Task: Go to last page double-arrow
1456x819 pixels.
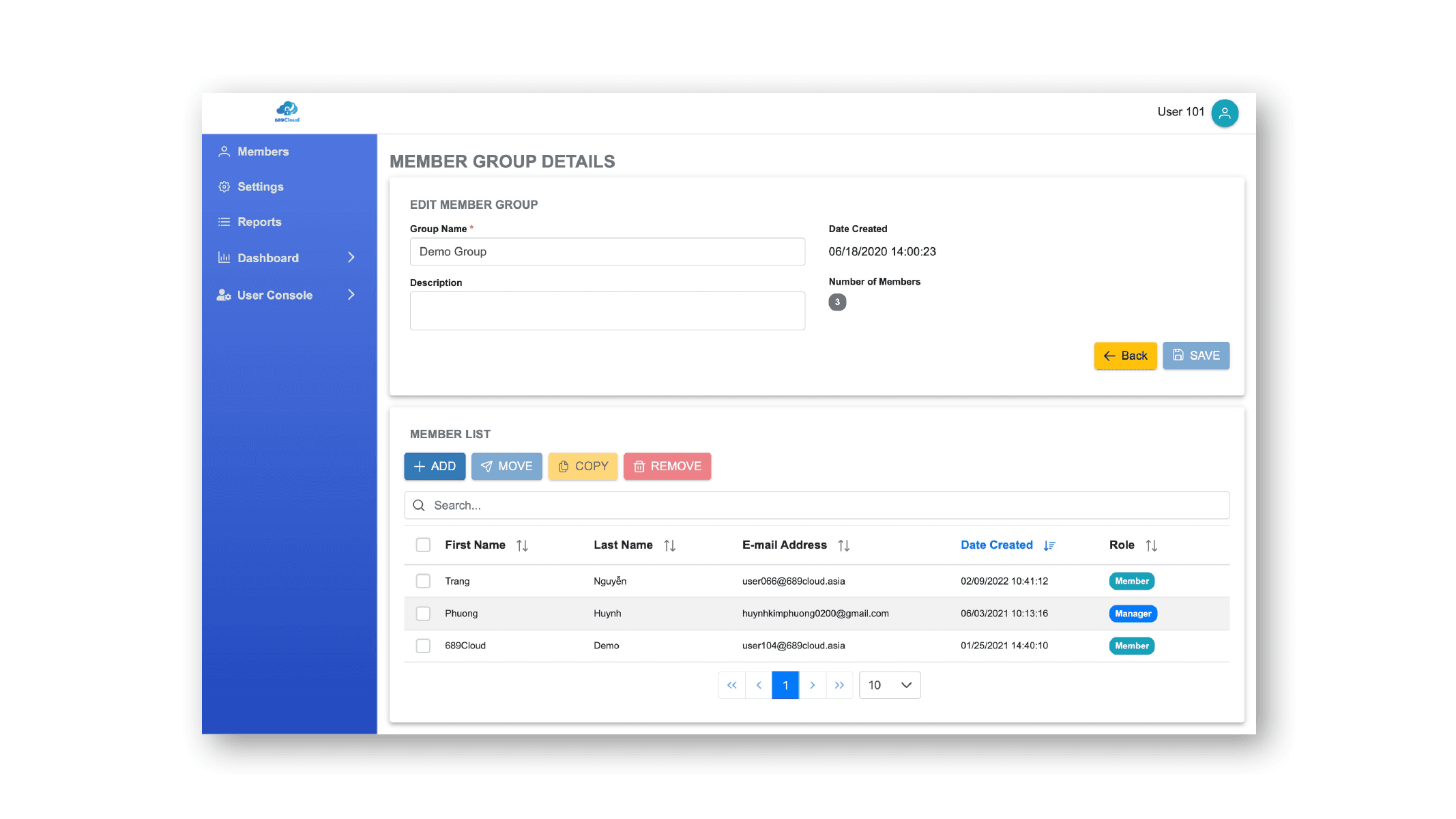Action: click(x=839, y=685)
